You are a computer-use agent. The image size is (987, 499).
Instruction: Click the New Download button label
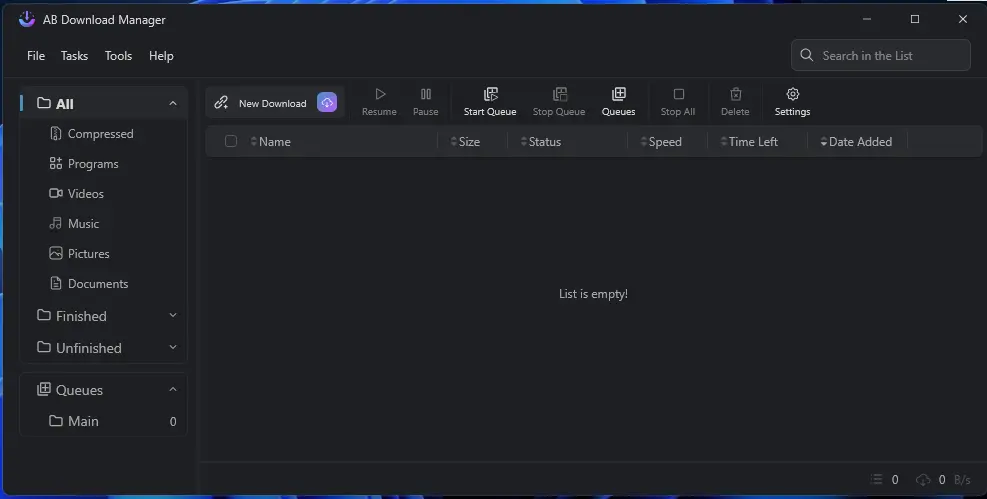pyautogui.click(x=273, y=103)
